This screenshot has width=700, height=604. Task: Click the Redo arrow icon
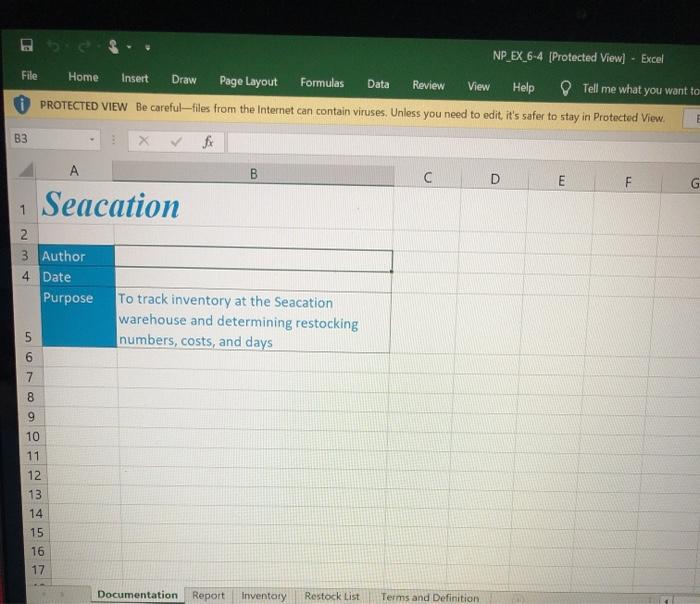tap(84, 46)
